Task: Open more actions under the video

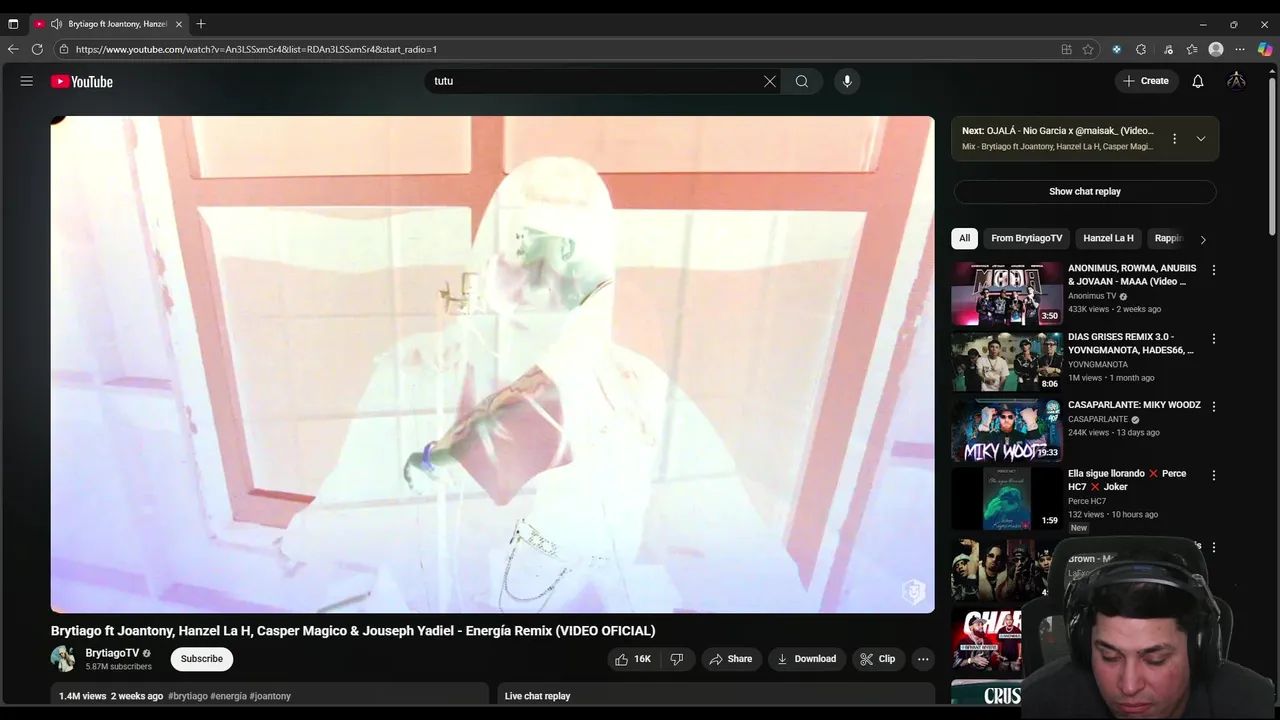Action: (923, 659)
